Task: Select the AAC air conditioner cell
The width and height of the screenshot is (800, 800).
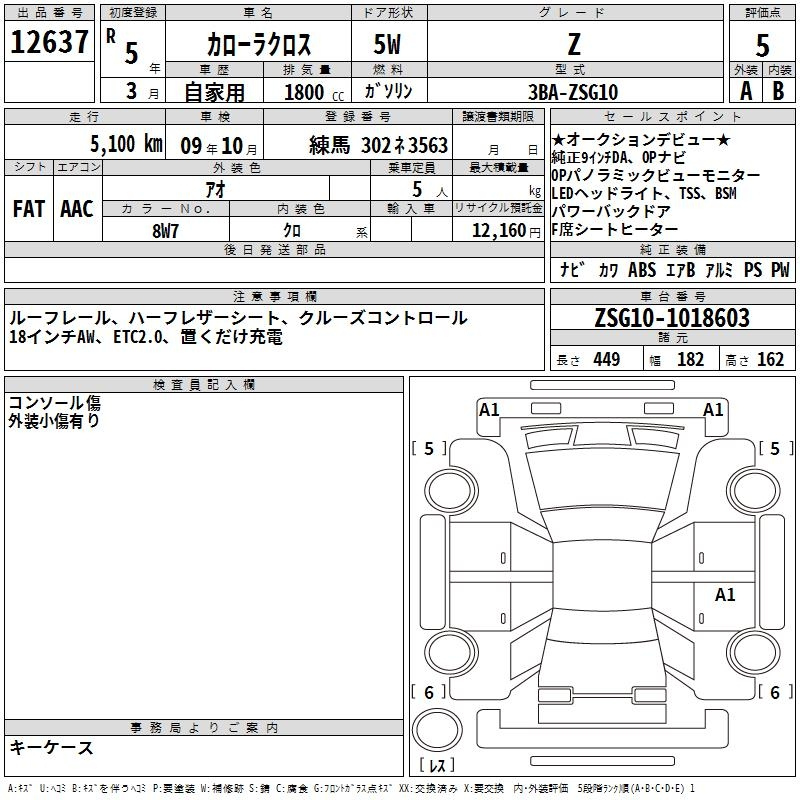Action: click(x=76, y=208)
